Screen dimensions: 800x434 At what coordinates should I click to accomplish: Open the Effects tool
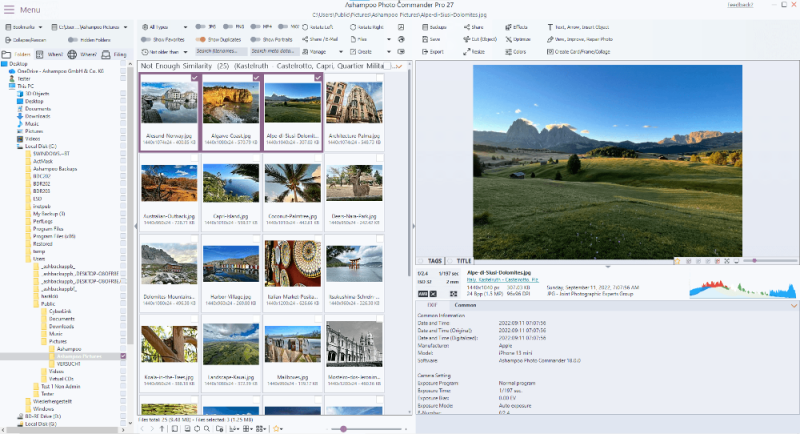[x=516, y=27]
